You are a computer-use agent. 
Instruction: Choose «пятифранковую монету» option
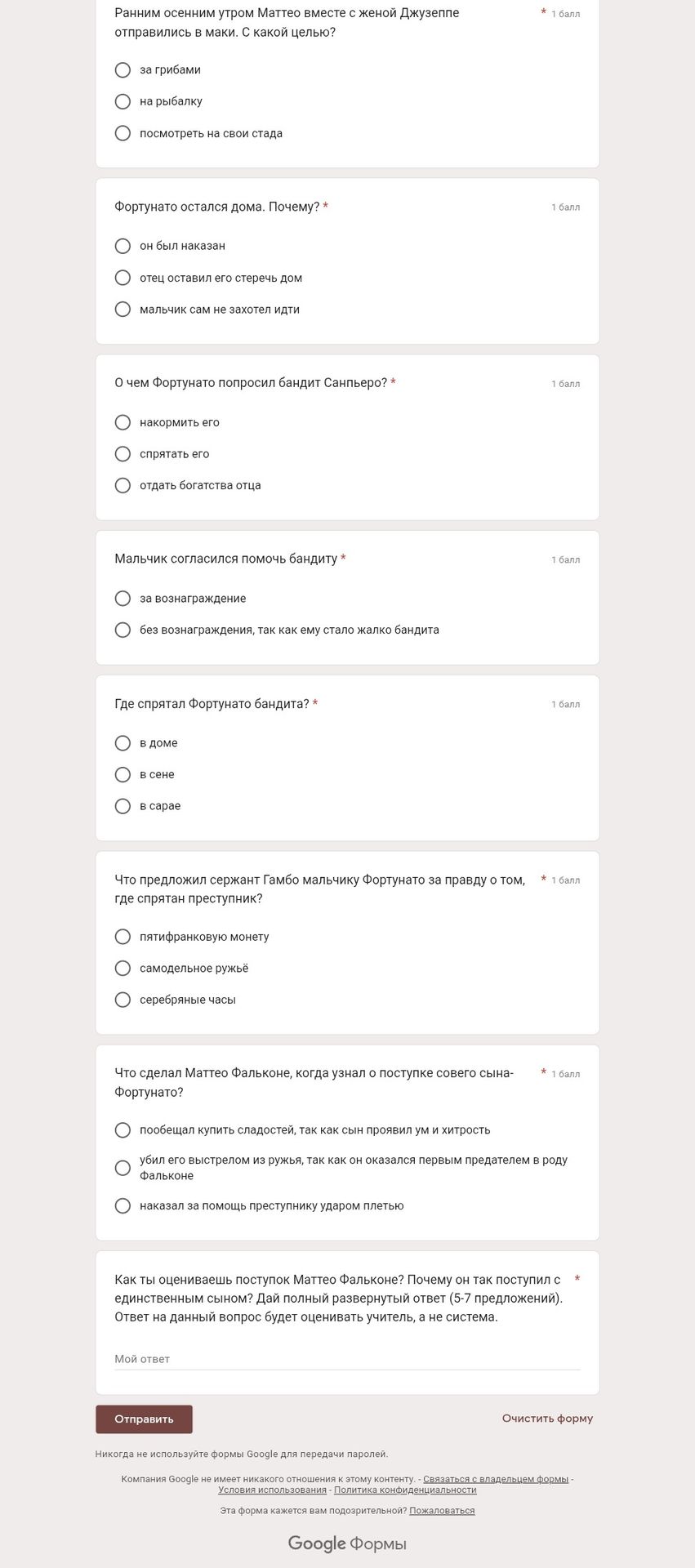123,937
